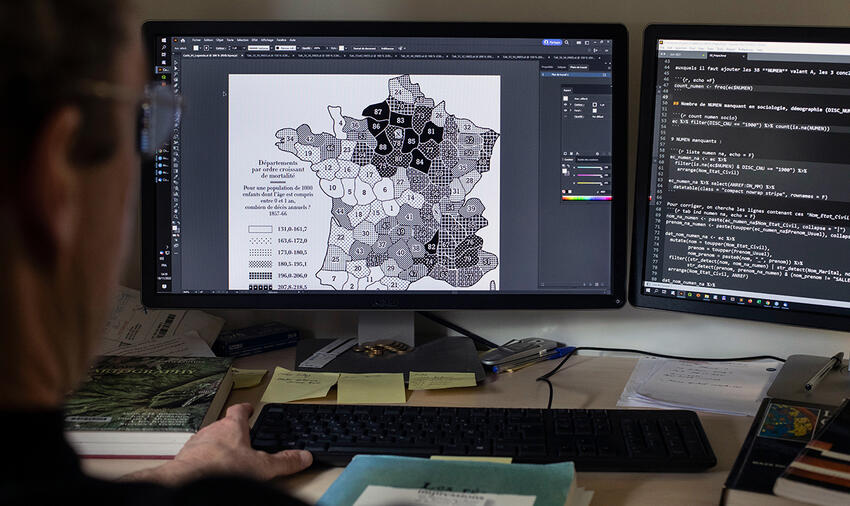Open the Windows Start button on the left taskbar

coord(164,40)
